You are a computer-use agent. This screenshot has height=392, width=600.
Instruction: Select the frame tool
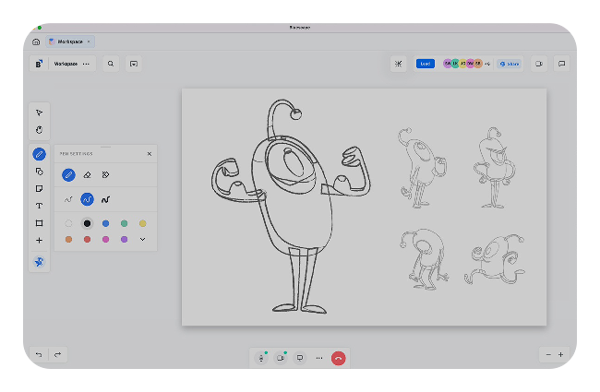[x=39, y=223]
